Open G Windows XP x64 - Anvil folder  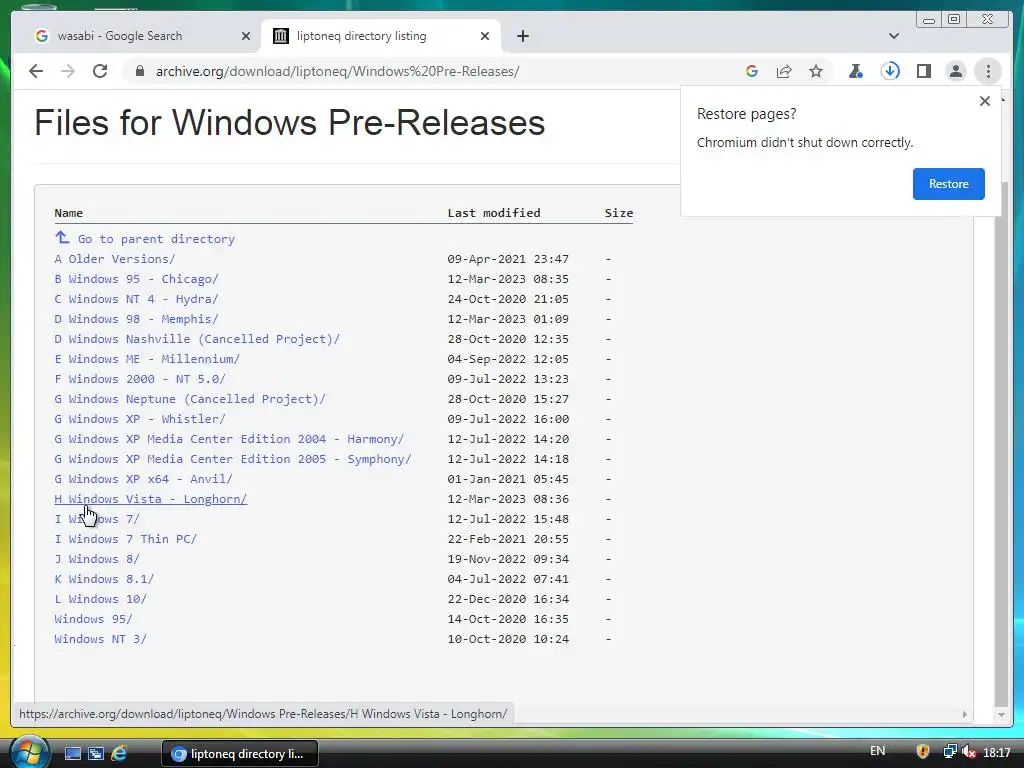(x=143, y=479)
